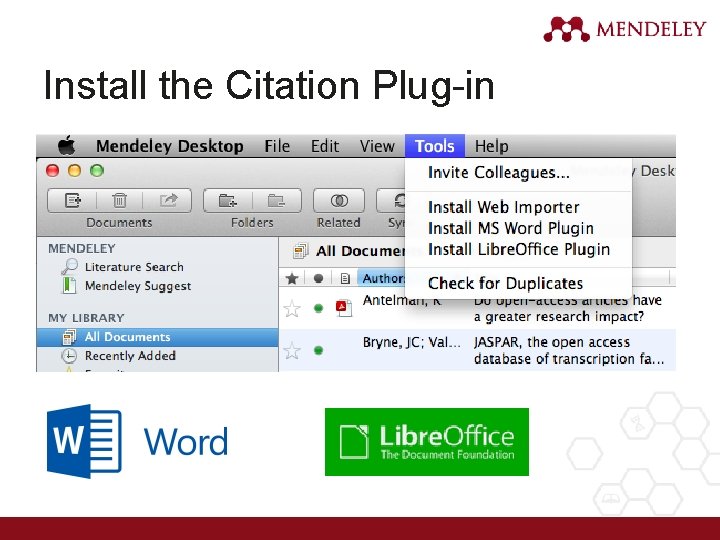The image size is (720, 540).
Task: Sort by the read status dot column header
Action: [318, 278]
